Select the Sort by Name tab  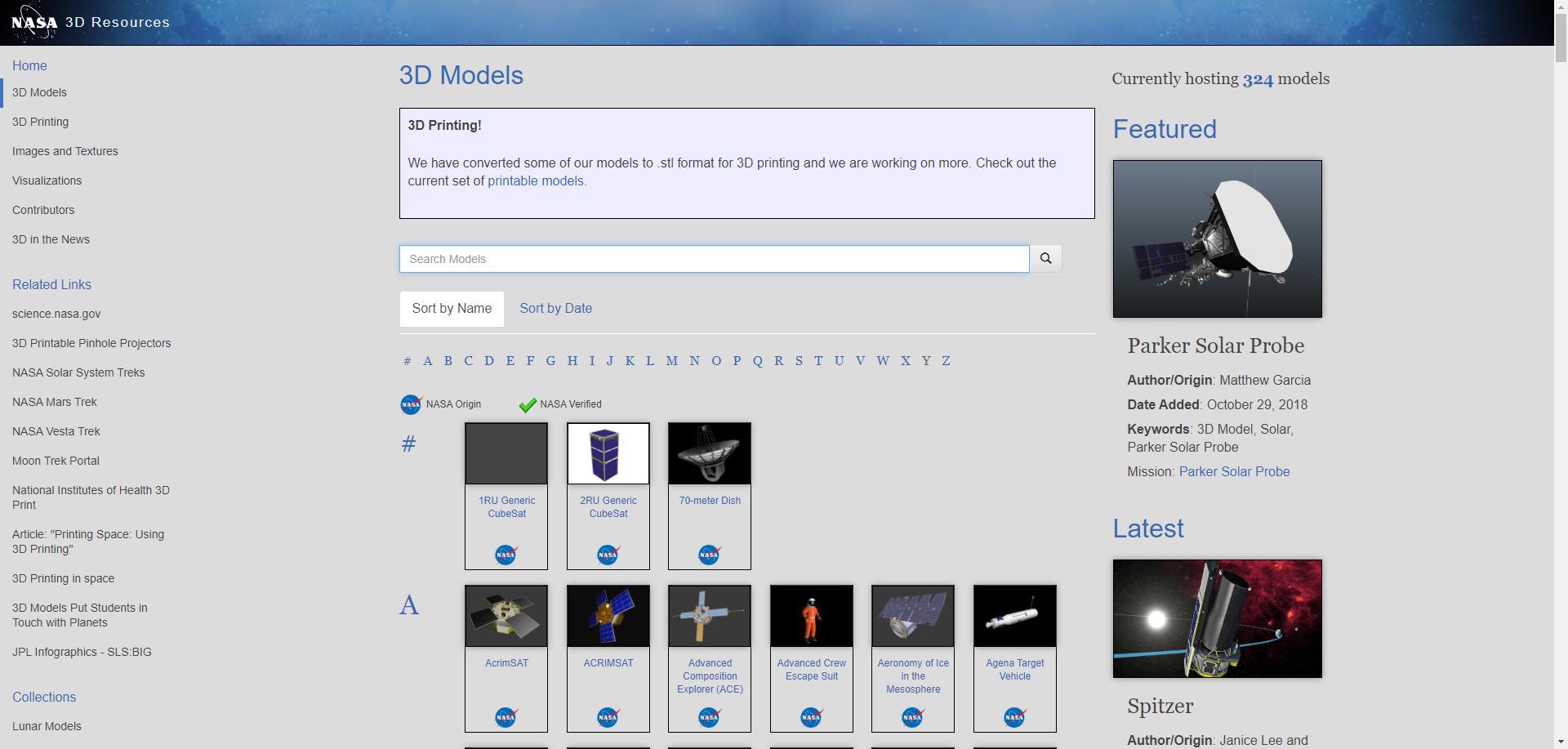pos(452,309)
